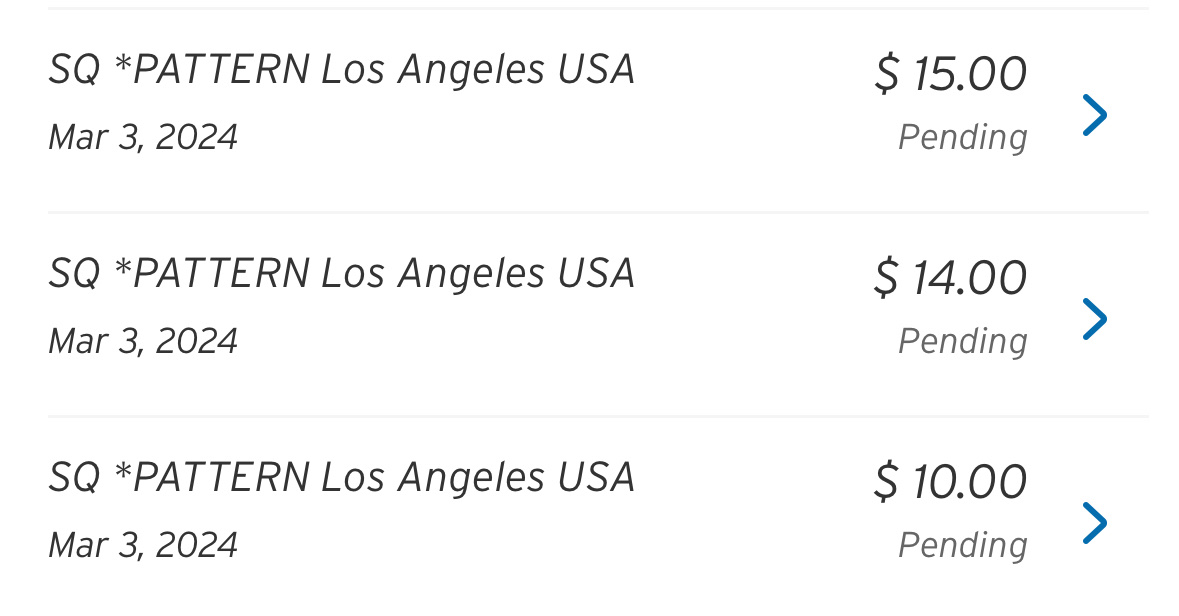Viewport: 1179px width, 616px height.
Task: Select the Pending label under $14.00
Action: click(962, 341)
